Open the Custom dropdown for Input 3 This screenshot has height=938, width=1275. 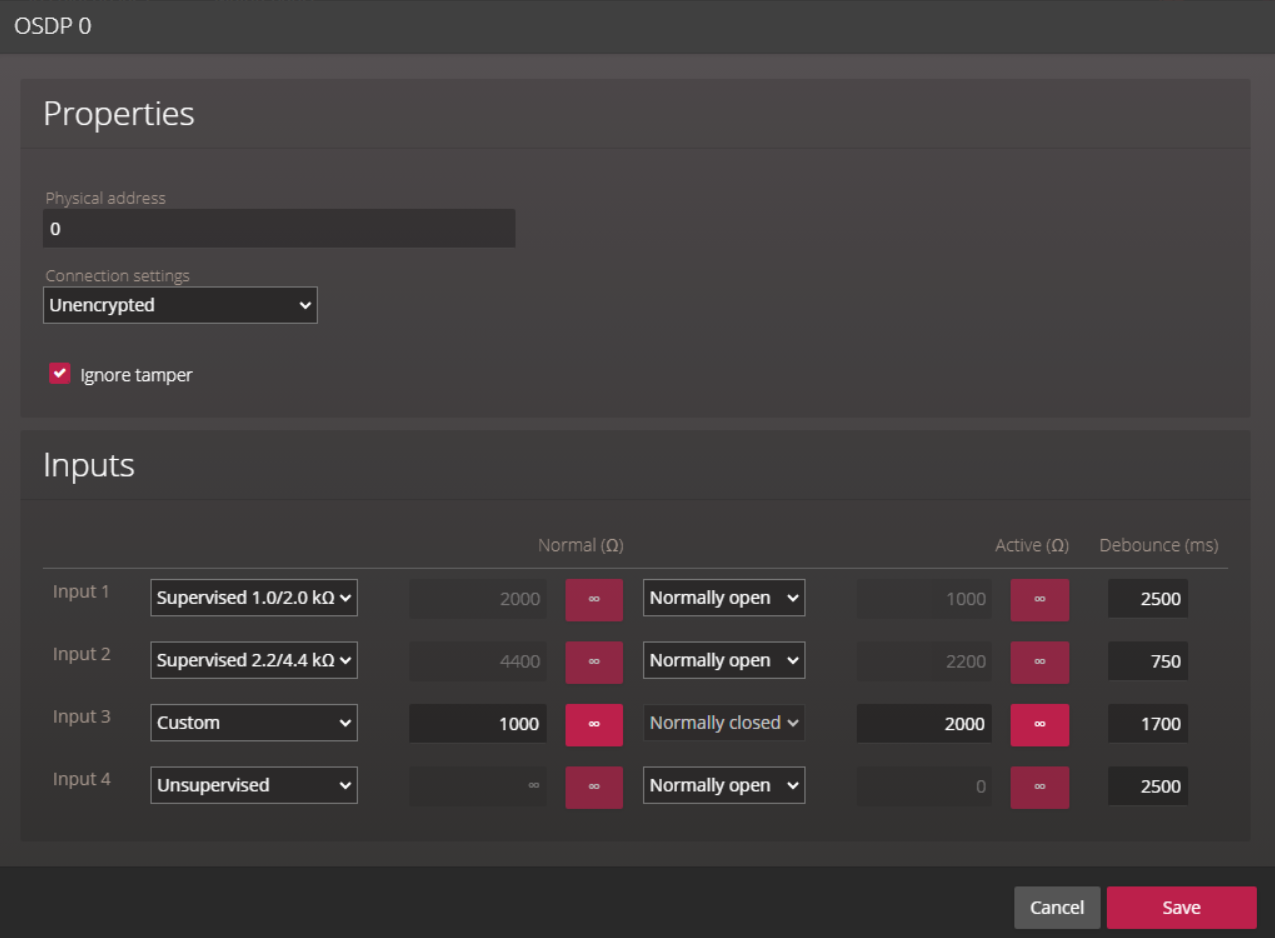253,722
